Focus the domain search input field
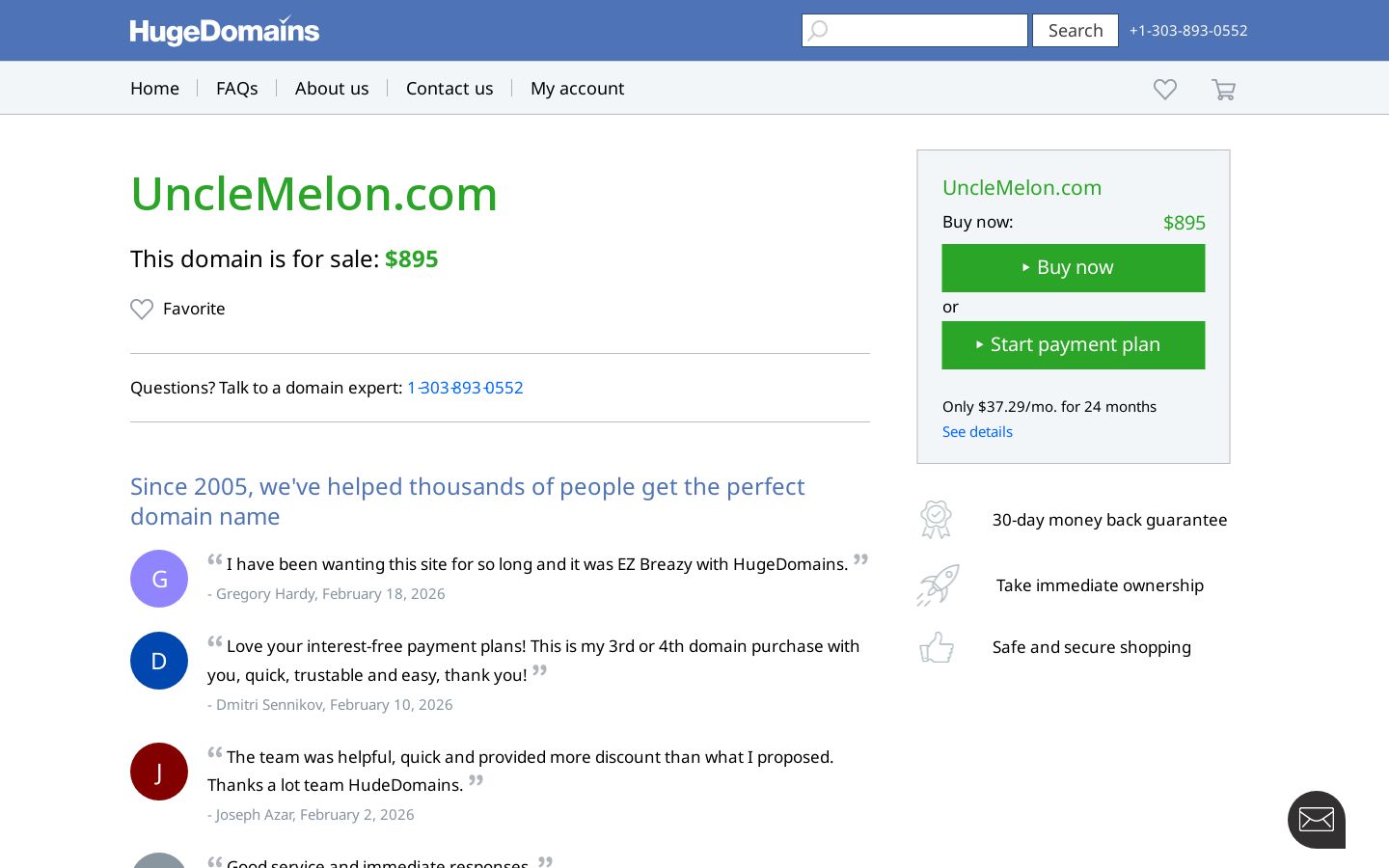 pyautogui.click(x=914, y=30)
